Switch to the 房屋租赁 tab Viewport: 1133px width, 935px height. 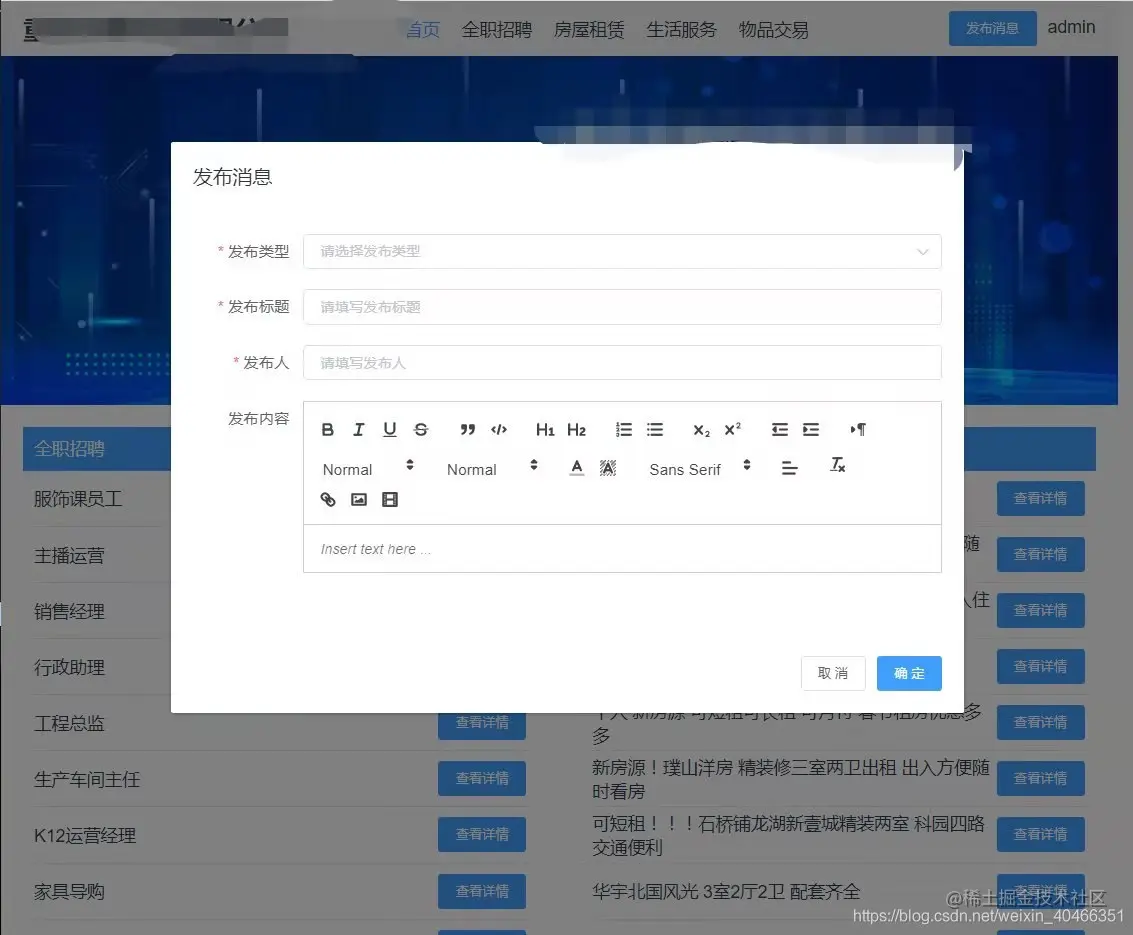click(x=588, y=29)
